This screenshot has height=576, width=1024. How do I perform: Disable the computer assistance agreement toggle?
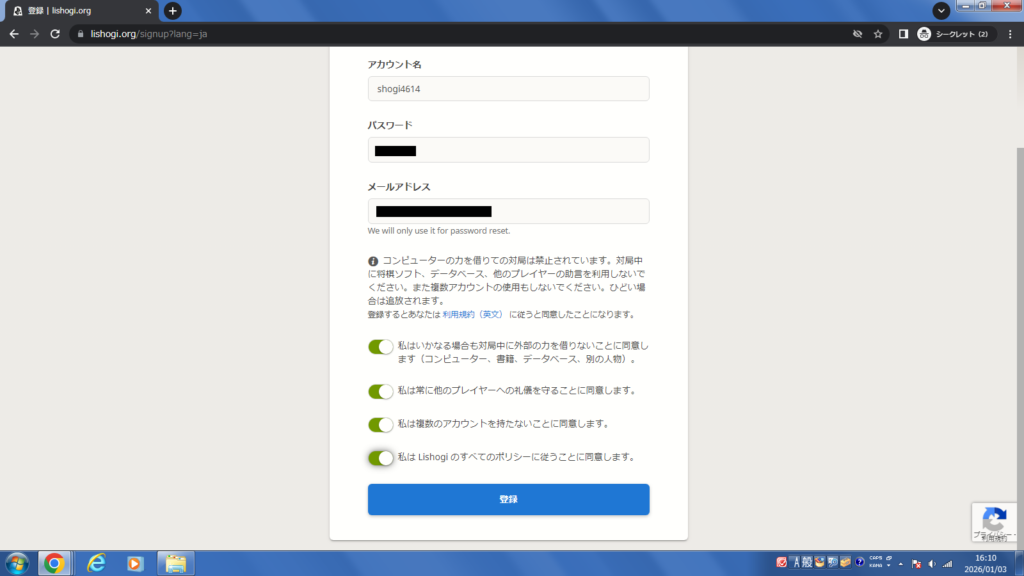(381, 348)
